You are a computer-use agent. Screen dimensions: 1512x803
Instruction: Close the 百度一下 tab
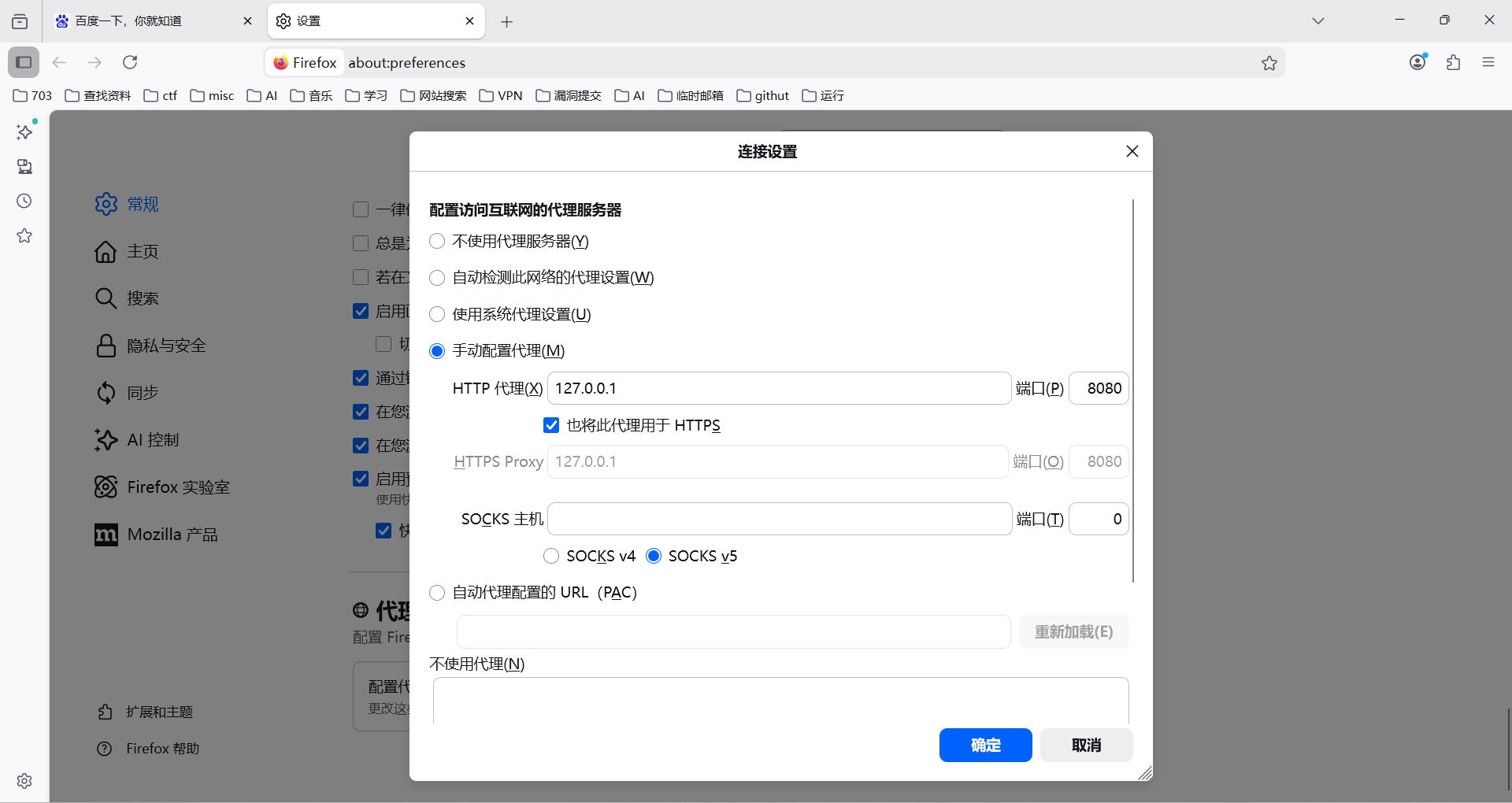point(247,21)
